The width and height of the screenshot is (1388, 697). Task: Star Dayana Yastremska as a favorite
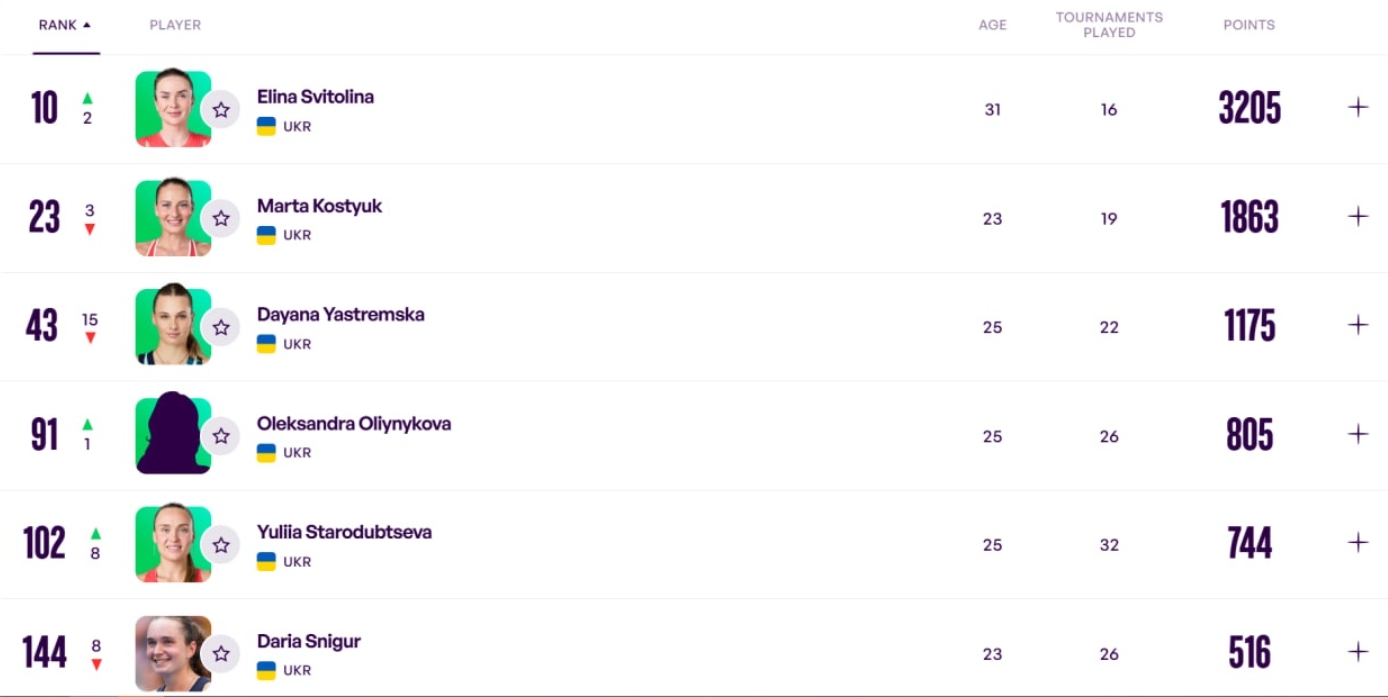[x=221, y=328]
